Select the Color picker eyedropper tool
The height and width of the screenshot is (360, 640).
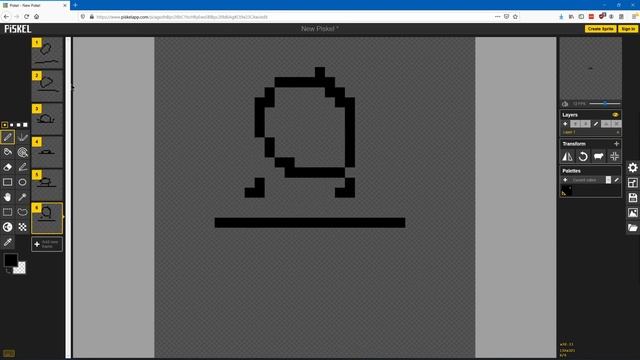click(x=7, y=242)
